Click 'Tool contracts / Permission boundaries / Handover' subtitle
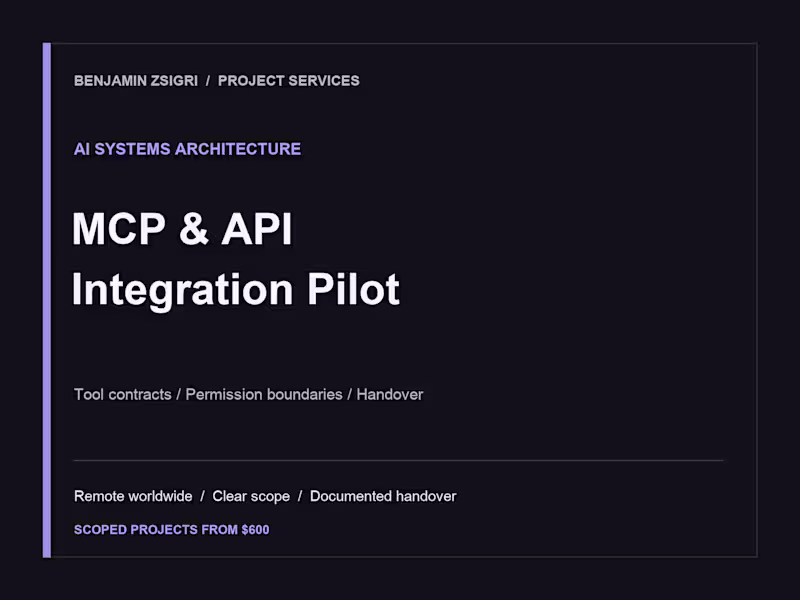 click(248, 394)
